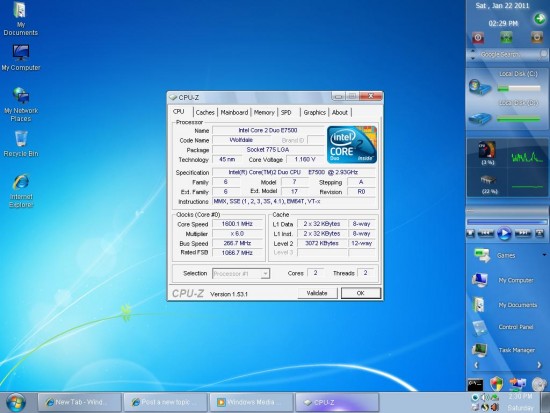
Task: Click the Validate button
Action: point(317,293)
